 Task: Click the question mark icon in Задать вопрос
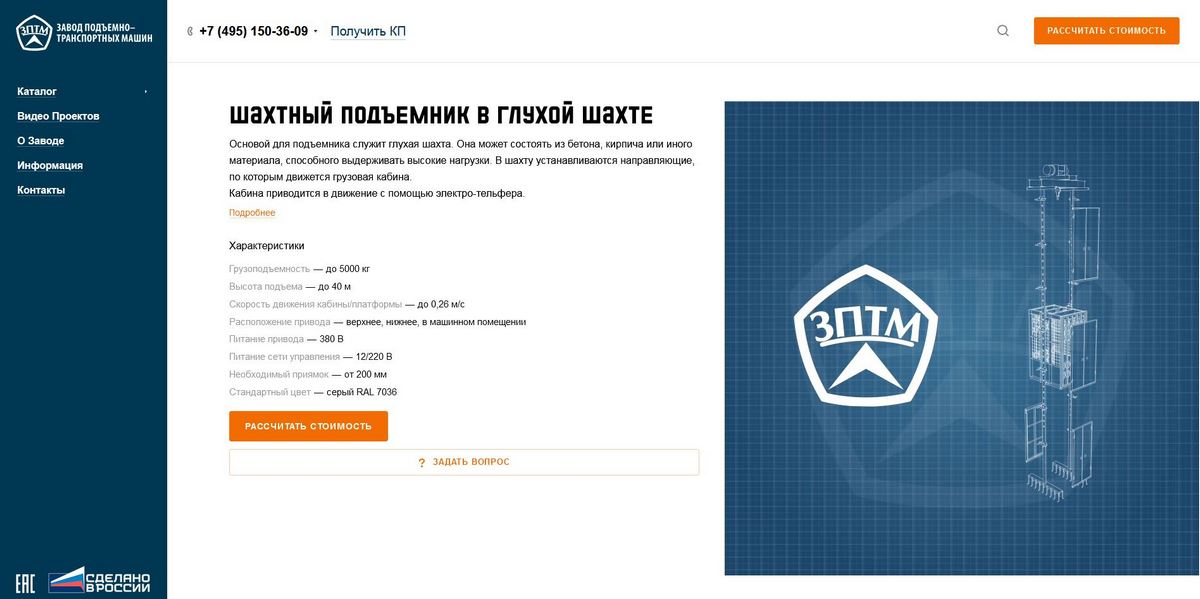(422, 462)
